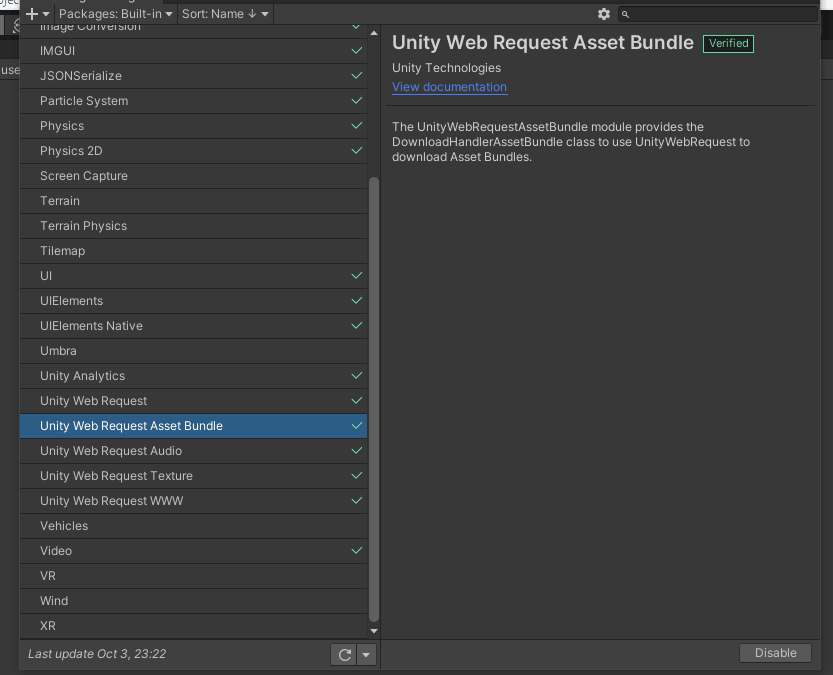Select the VR package
833x675 pixels.
(193, 576)
